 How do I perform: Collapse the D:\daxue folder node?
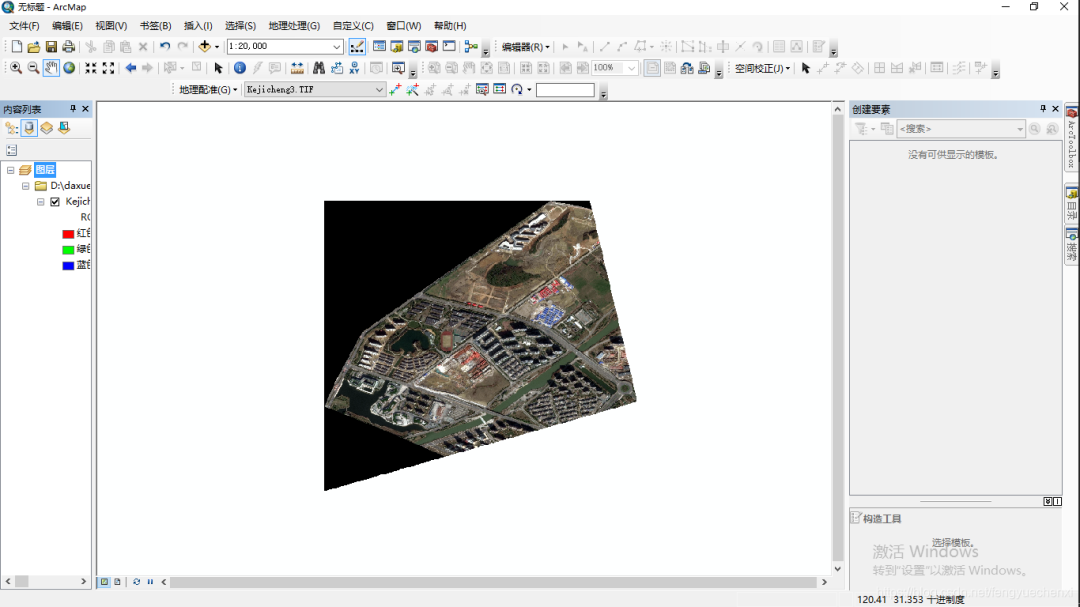(x=25, y=186)
